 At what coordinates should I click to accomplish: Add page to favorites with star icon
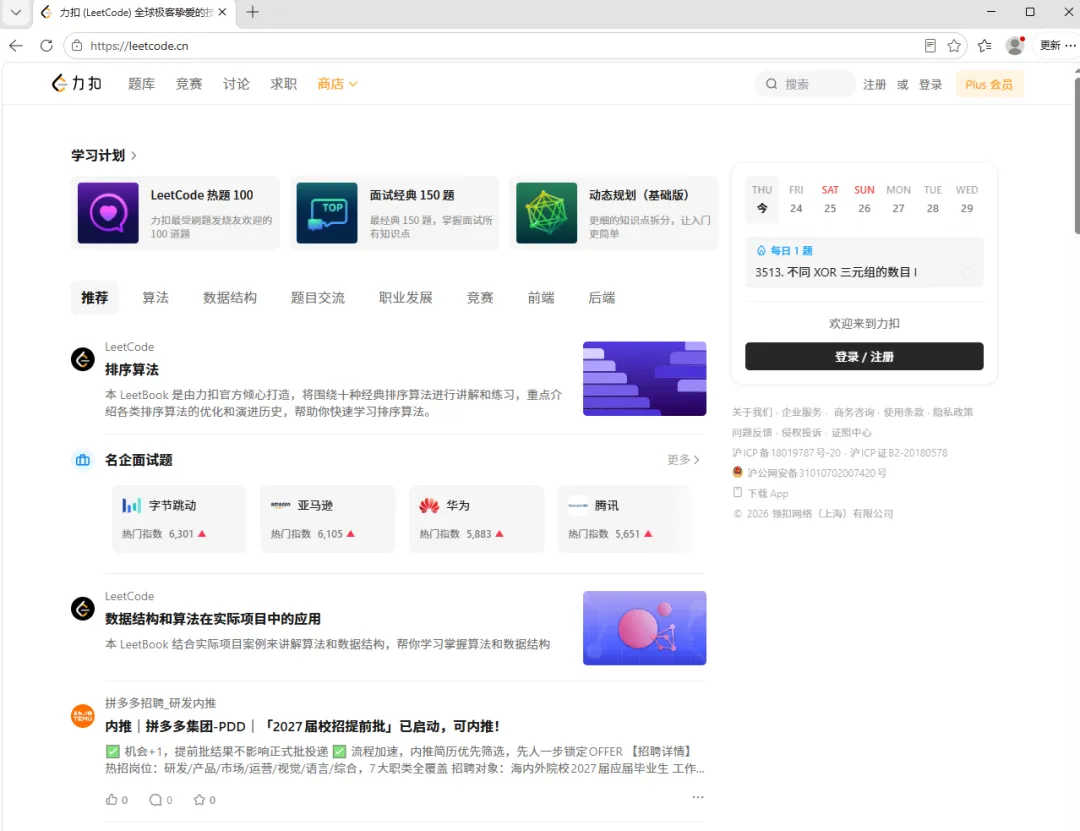coord(954,45)
